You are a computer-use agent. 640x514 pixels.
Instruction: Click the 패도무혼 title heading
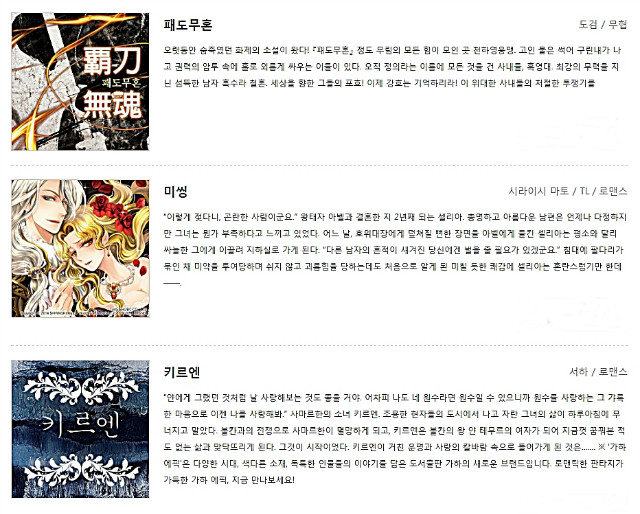point(188,25)
